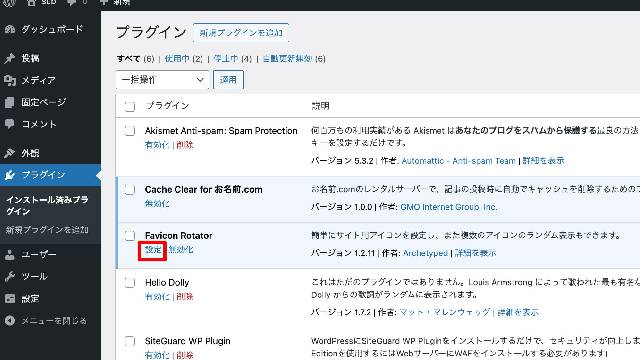The width and height of the screenshot is (640, 360).
Task: Click the ユーザー person icon
Action: pyautogui.click(x=10, y=255)
